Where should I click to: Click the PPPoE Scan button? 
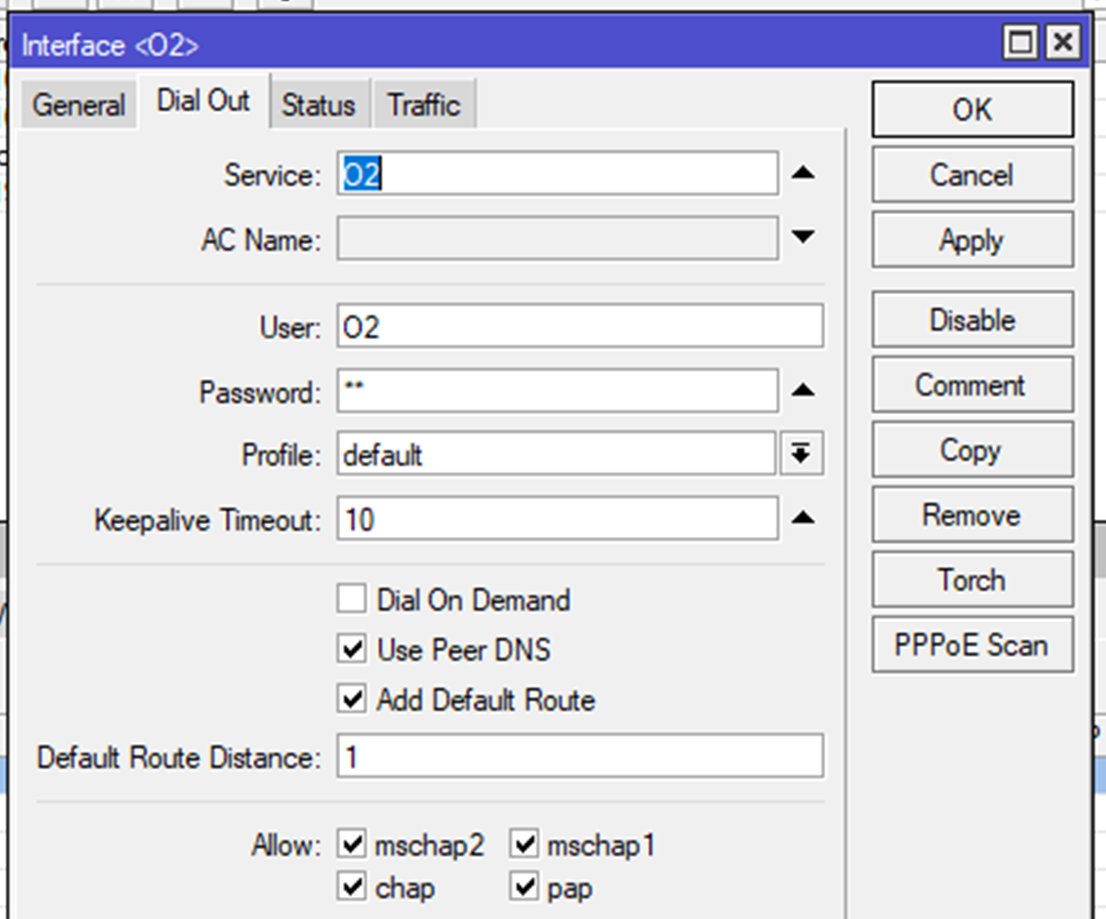click(971, 645)
